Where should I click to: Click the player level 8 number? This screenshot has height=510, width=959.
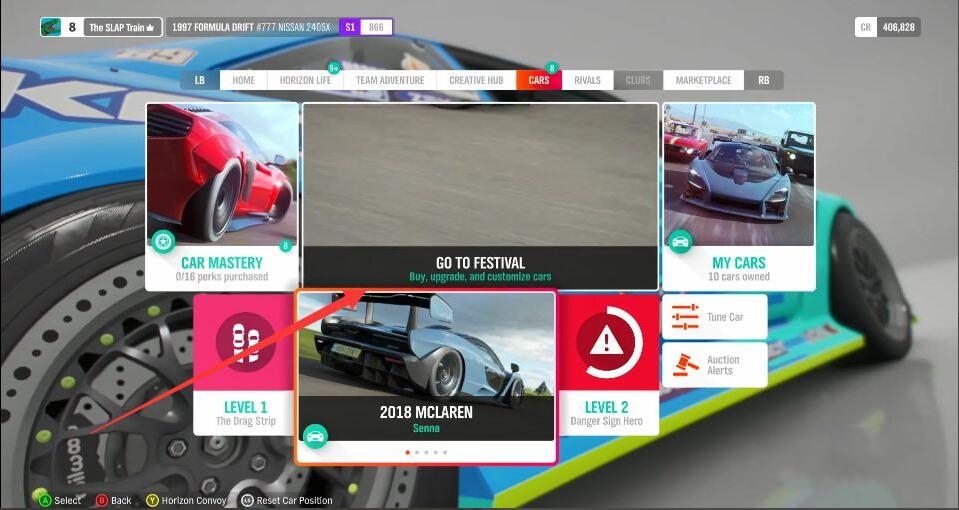click(x=72, y=27)
